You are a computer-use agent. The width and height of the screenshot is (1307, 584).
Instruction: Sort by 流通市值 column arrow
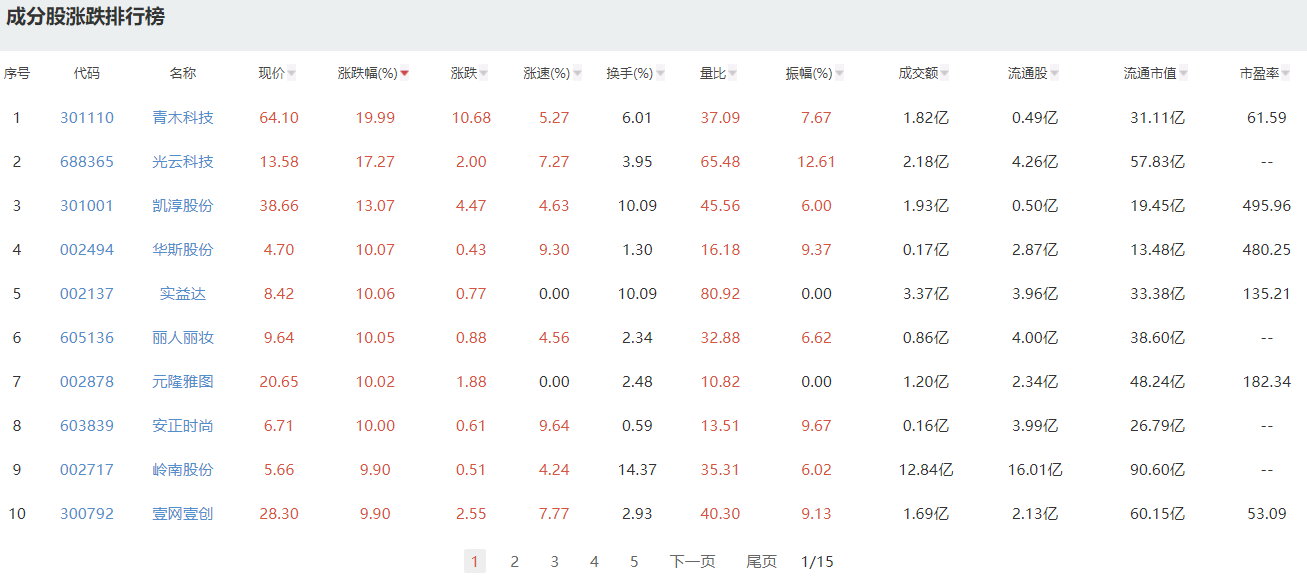[1183, 73]
